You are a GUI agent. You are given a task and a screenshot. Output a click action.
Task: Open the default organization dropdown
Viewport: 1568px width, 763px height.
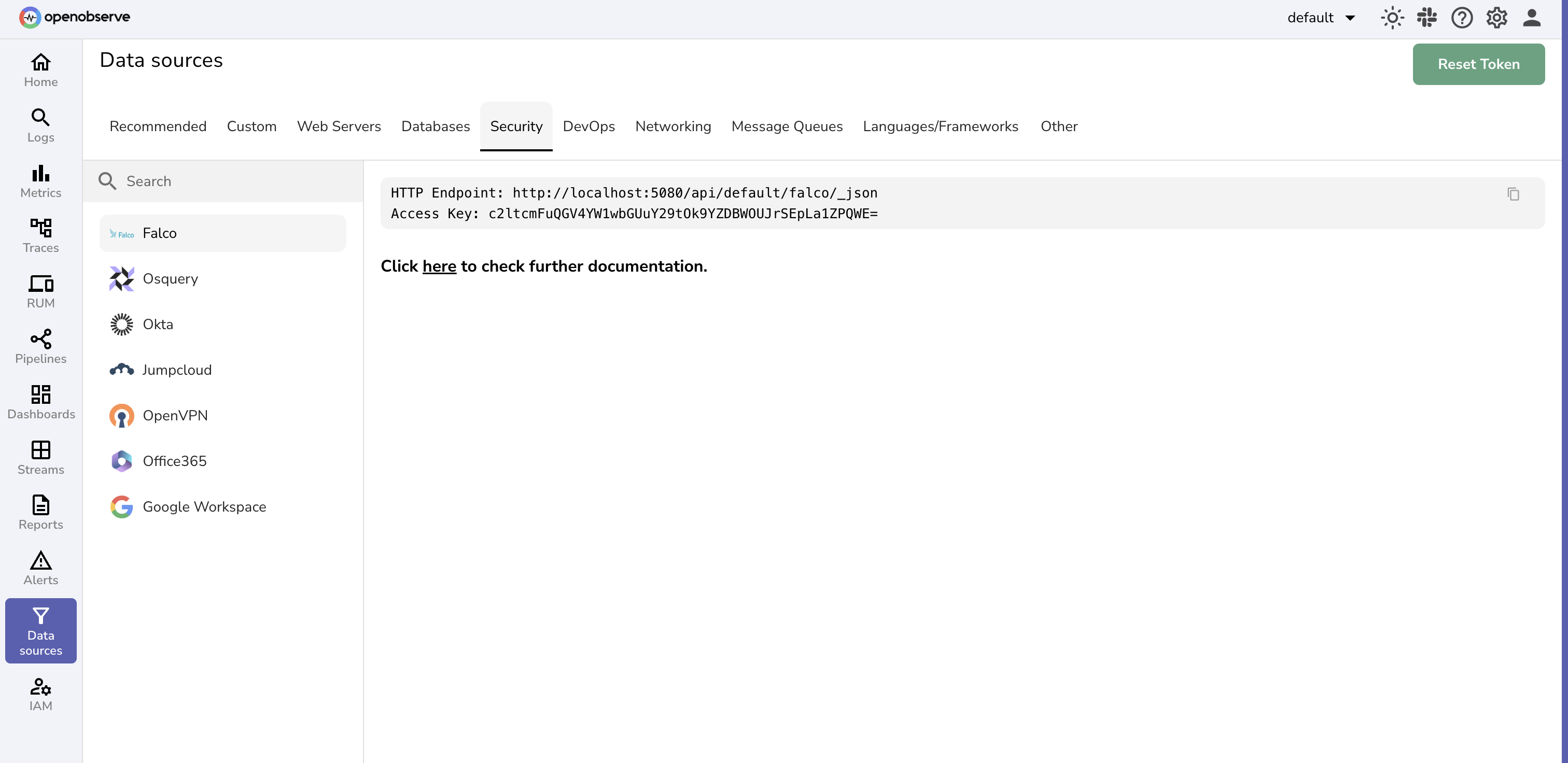(x=1322, y=18)
